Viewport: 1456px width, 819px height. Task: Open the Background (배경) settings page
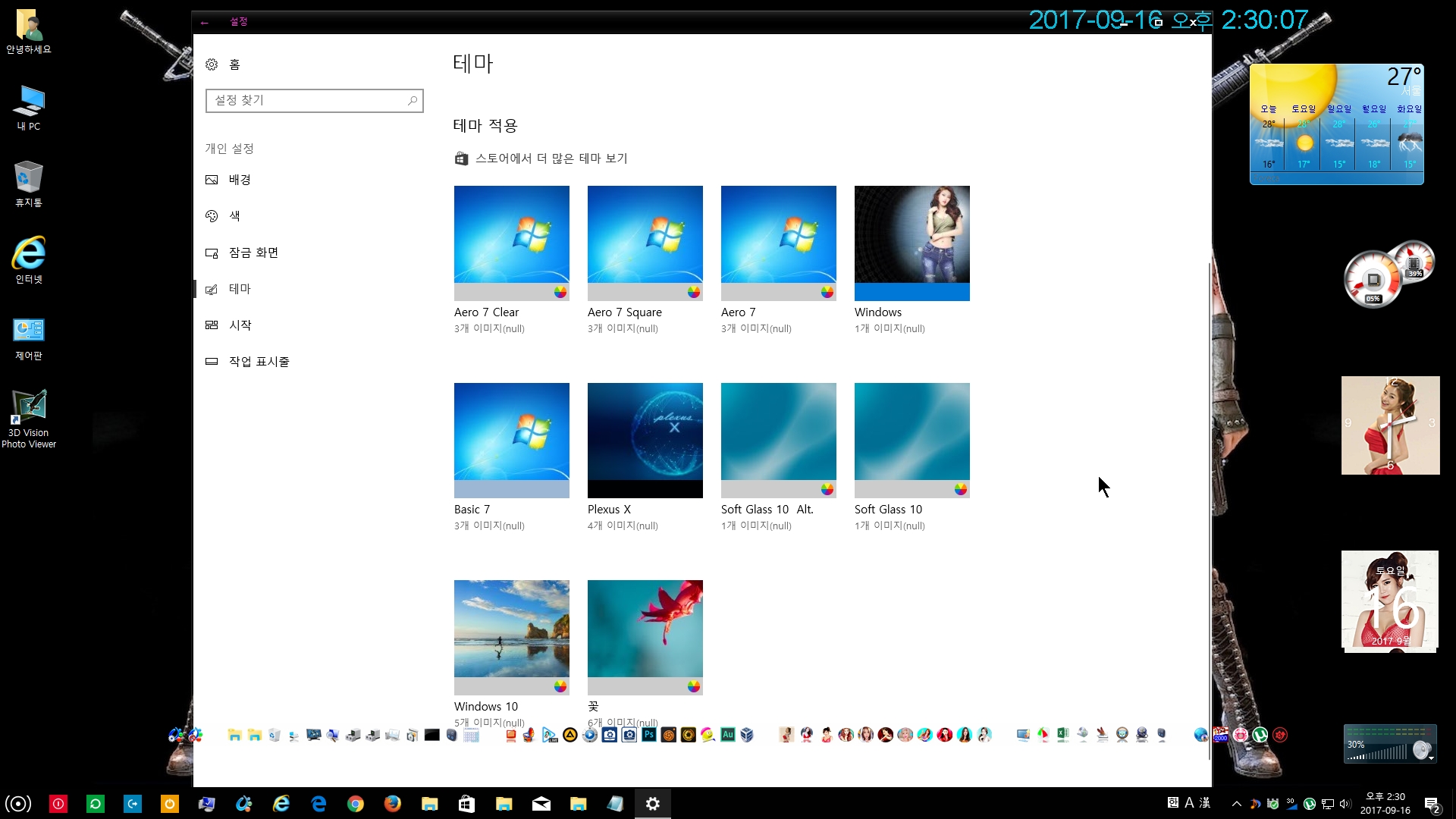(x=228, y=180)
